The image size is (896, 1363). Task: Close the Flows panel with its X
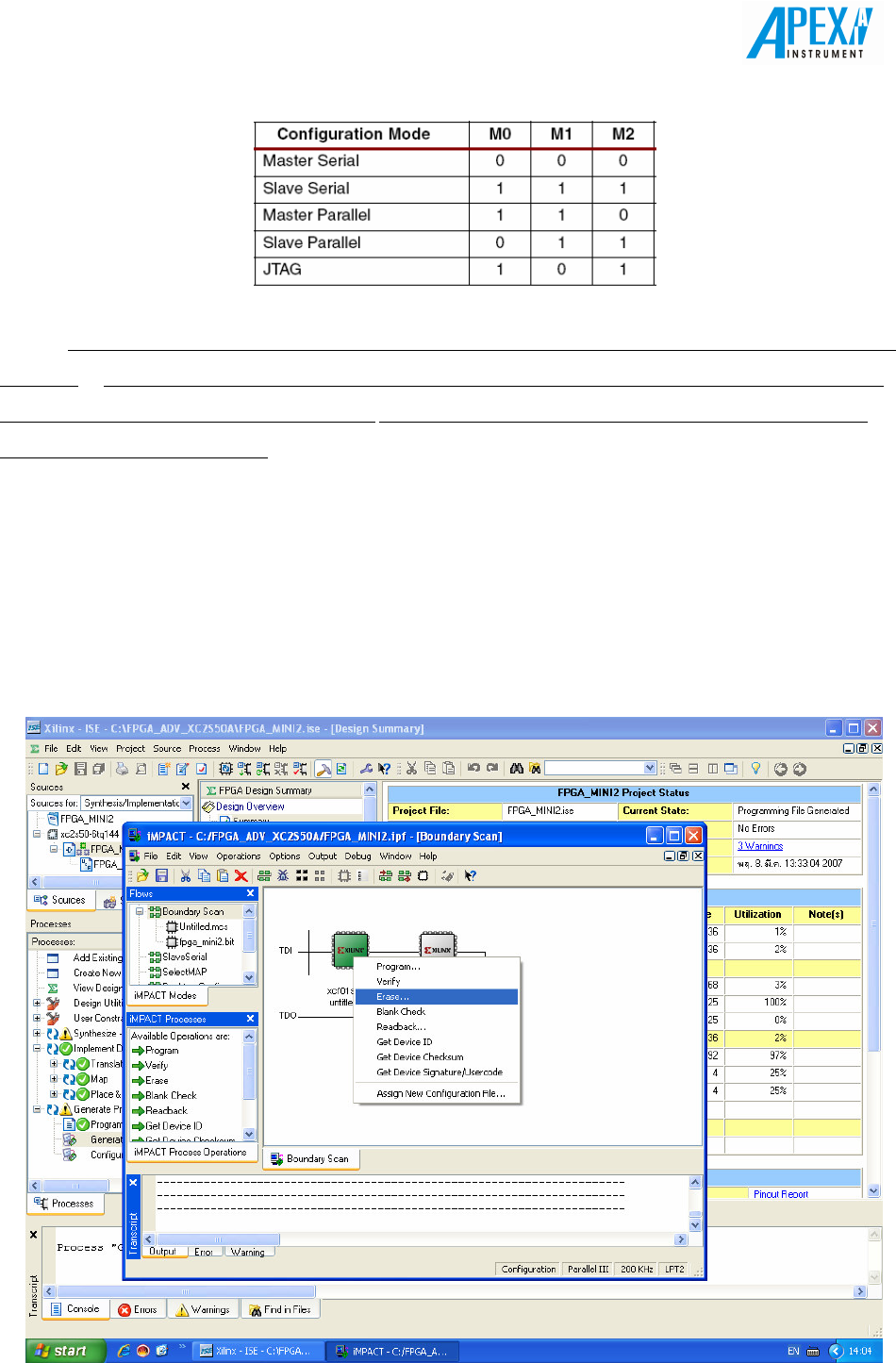(x=251, y=894)
